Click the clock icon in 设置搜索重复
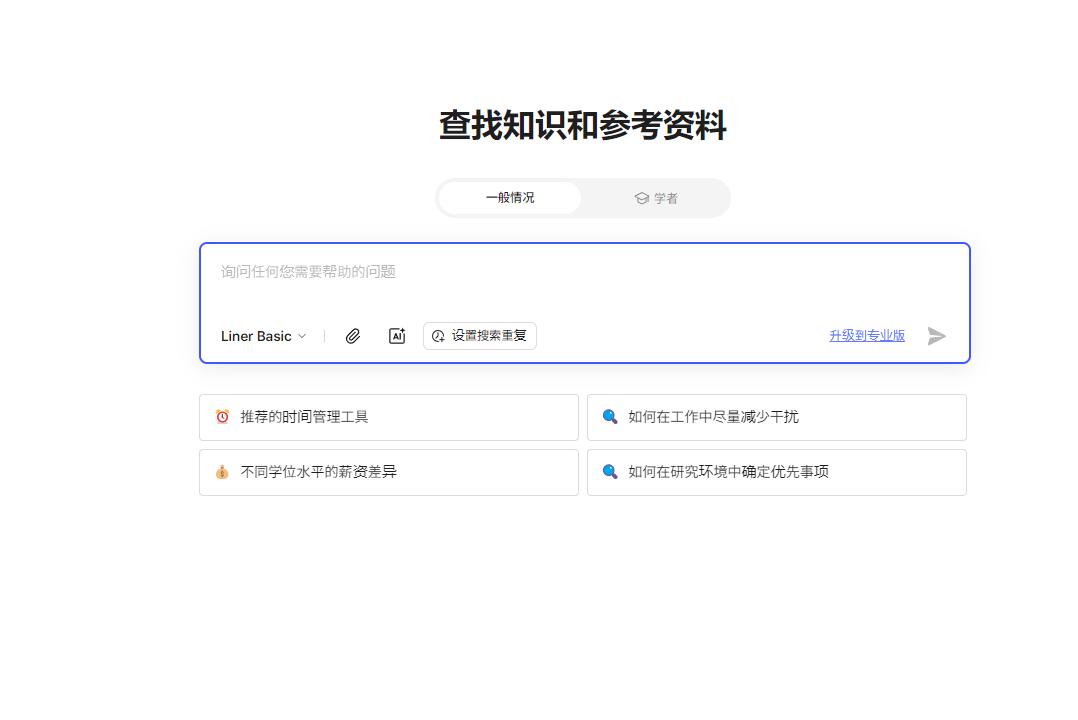The image size is (1078, 720). click(437, 336)
